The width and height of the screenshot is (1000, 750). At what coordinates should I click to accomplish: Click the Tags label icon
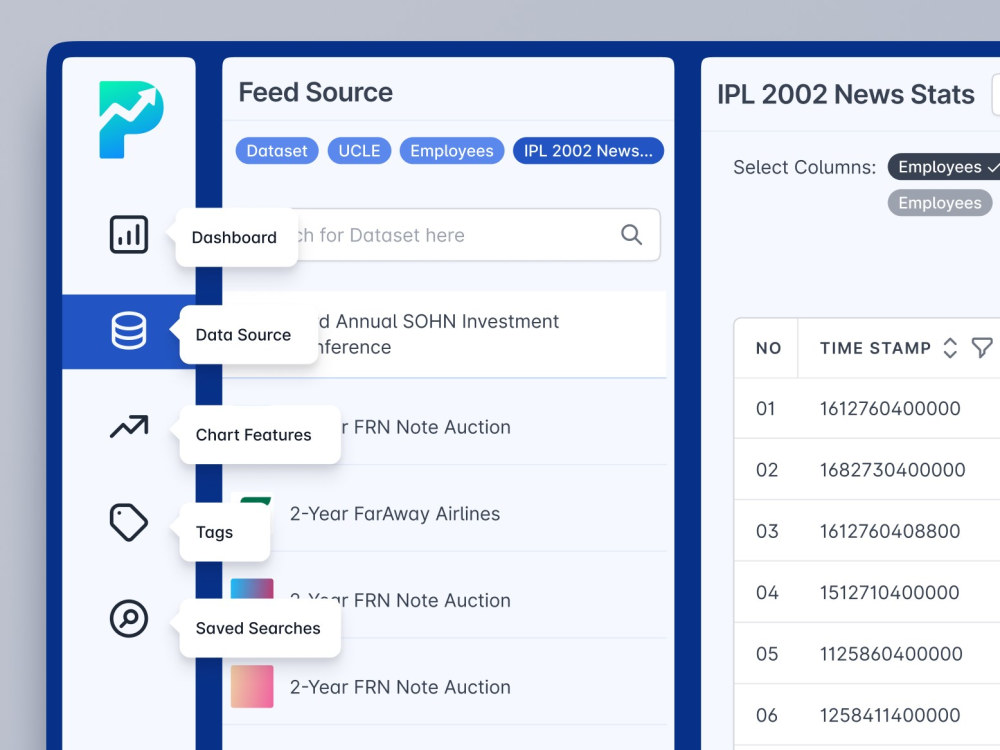(129, 522)
